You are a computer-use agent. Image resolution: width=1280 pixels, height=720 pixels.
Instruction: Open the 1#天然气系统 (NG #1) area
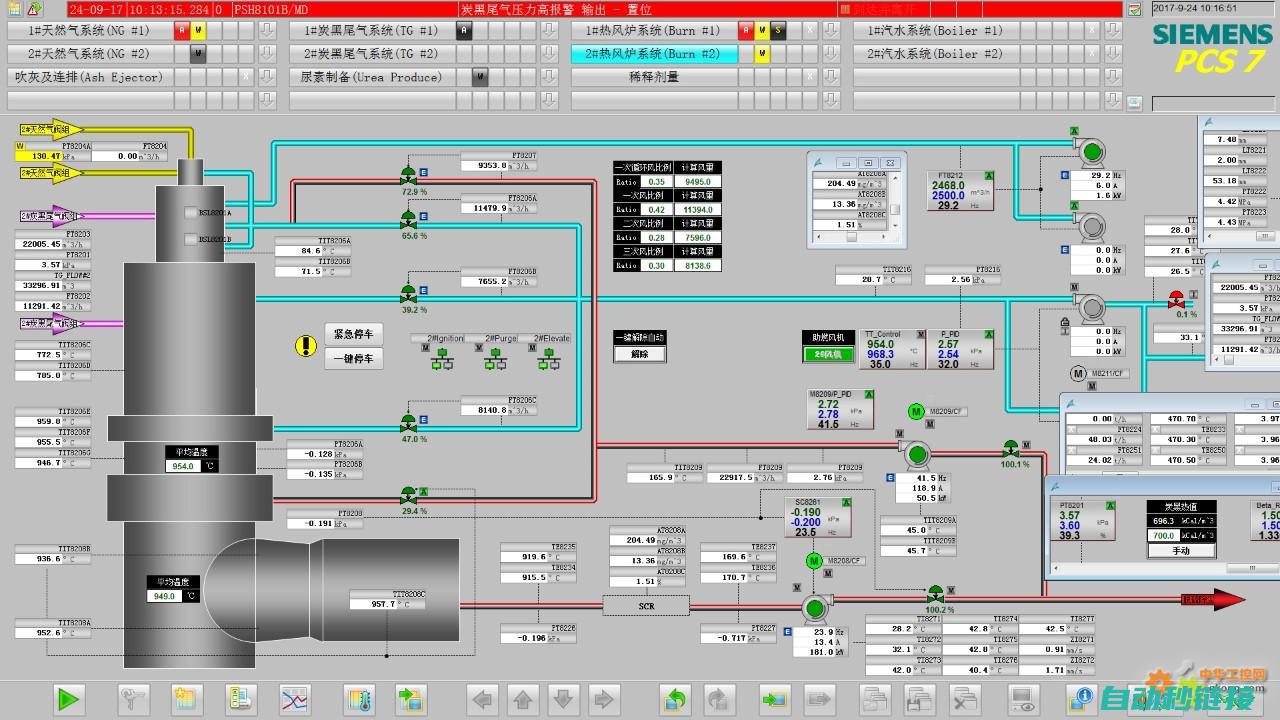(x=90, y=31)
